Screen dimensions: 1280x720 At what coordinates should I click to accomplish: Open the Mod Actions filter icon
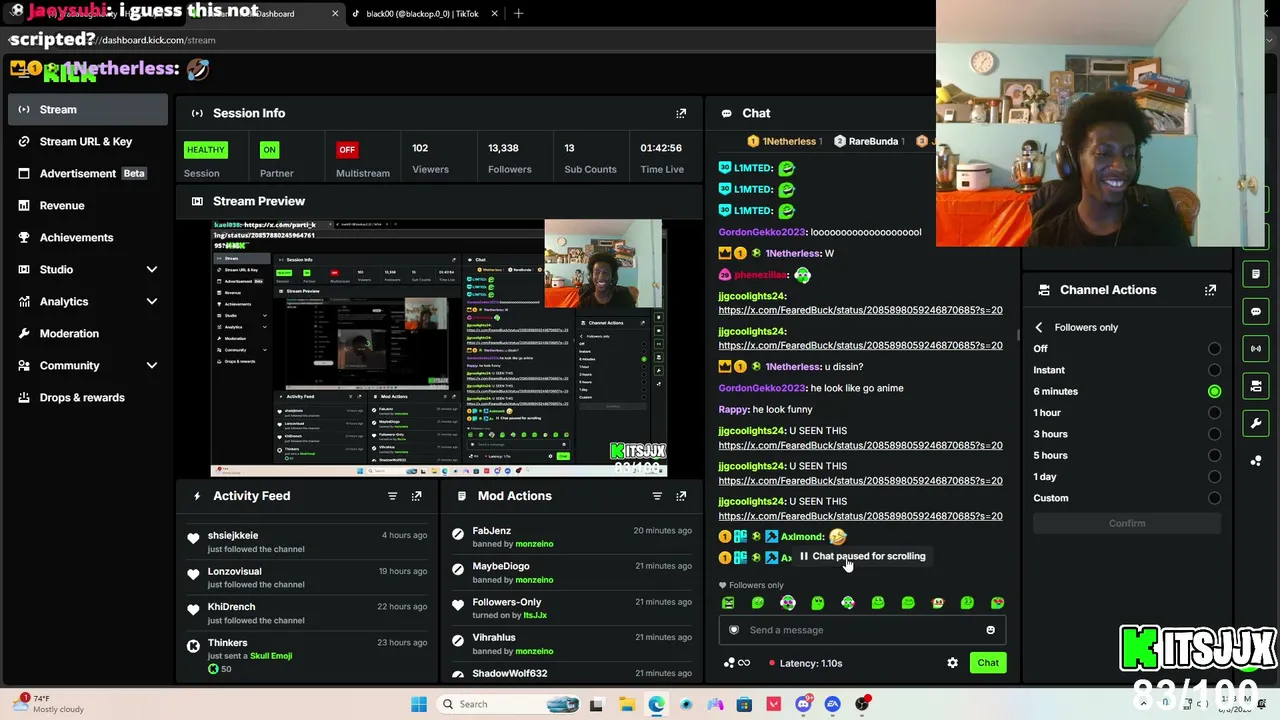tap(657, 496)
